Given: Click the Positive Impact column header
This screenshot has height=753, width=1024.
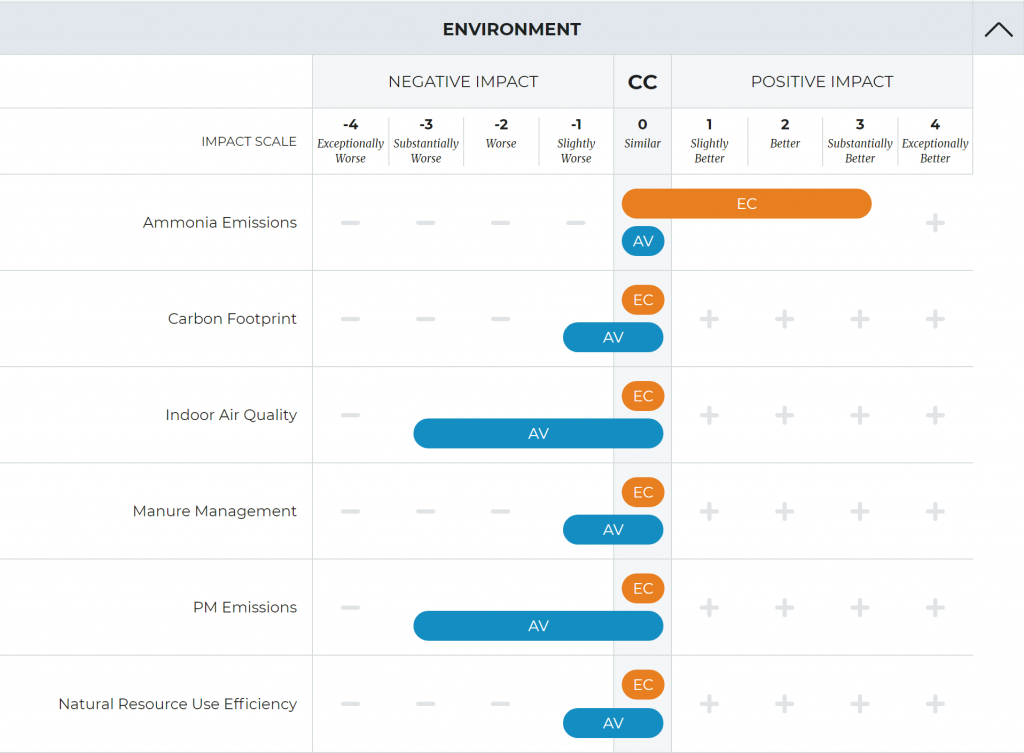Looking at the screenshot, I should click(821, 82).
